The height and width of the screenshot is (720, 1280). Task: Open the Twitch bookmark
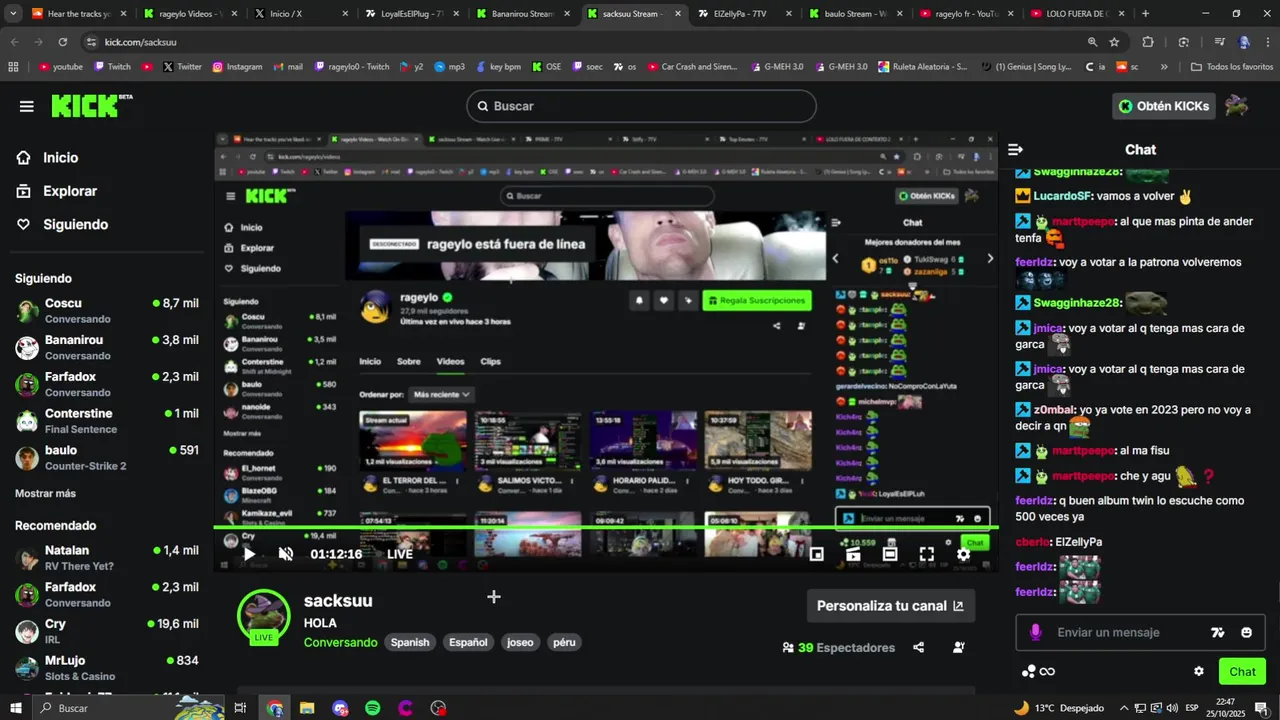click(x=112, y=67)
